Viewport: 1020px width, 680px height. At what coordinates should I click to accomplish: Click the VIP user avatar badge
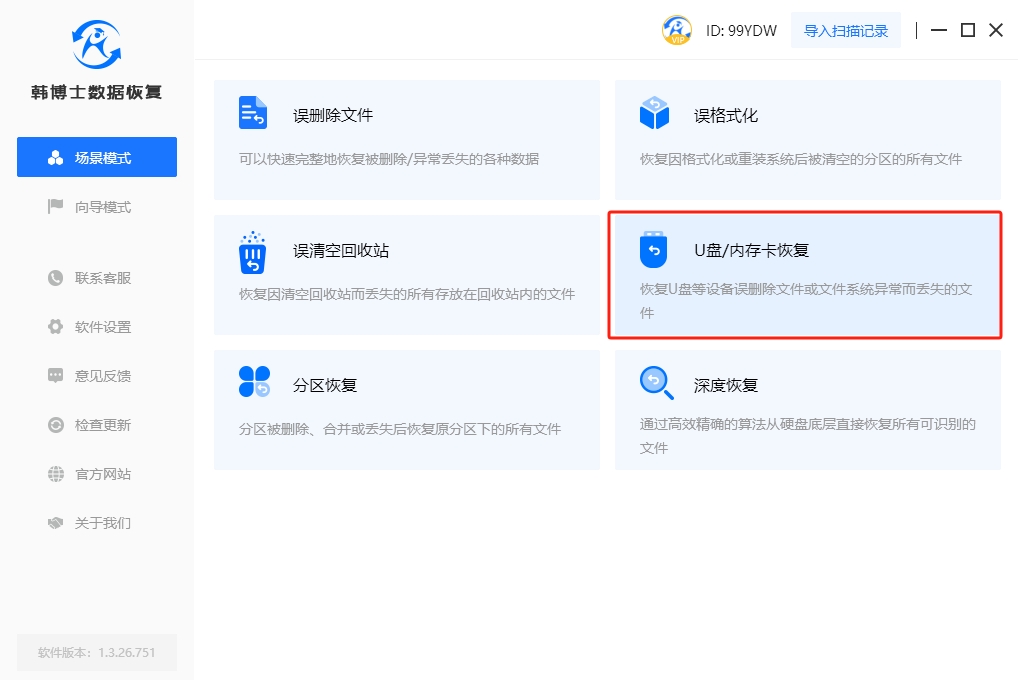(677, 30)
